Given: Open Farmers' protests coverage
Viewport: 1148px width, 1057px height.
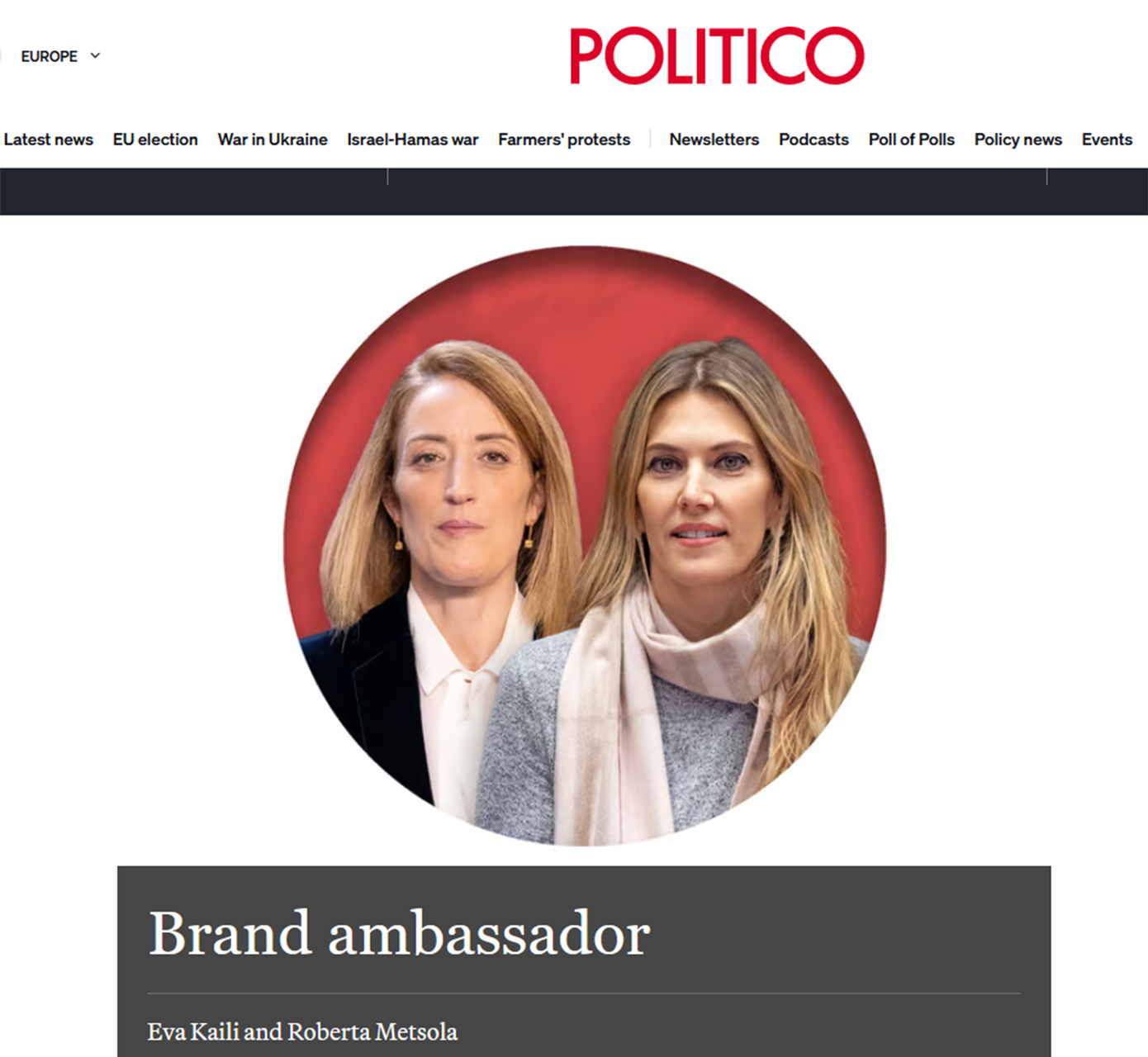Looking at the screenshot, I should (x=564, y=140).
